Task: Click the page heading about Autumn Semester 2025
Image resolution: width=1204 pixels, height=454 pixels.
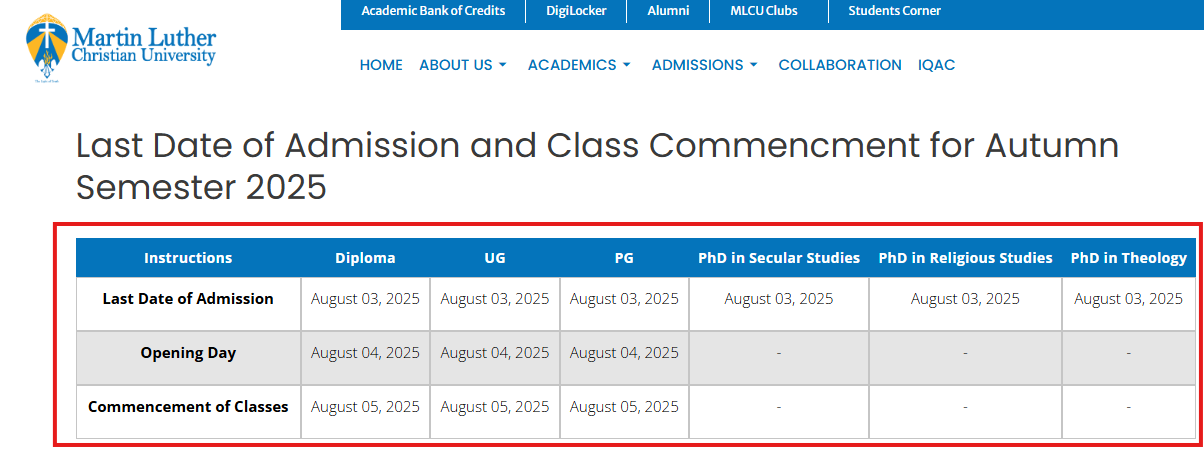Action: point(597,166)
